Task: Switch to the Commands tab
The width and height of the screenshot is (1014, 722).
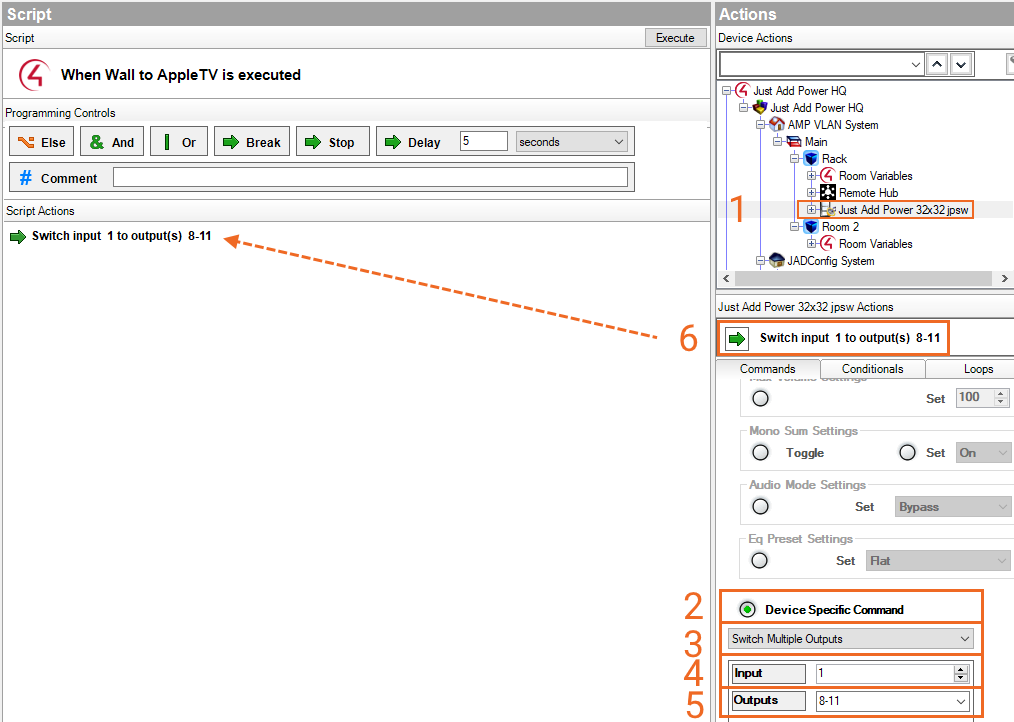Action: coord(768,369)
